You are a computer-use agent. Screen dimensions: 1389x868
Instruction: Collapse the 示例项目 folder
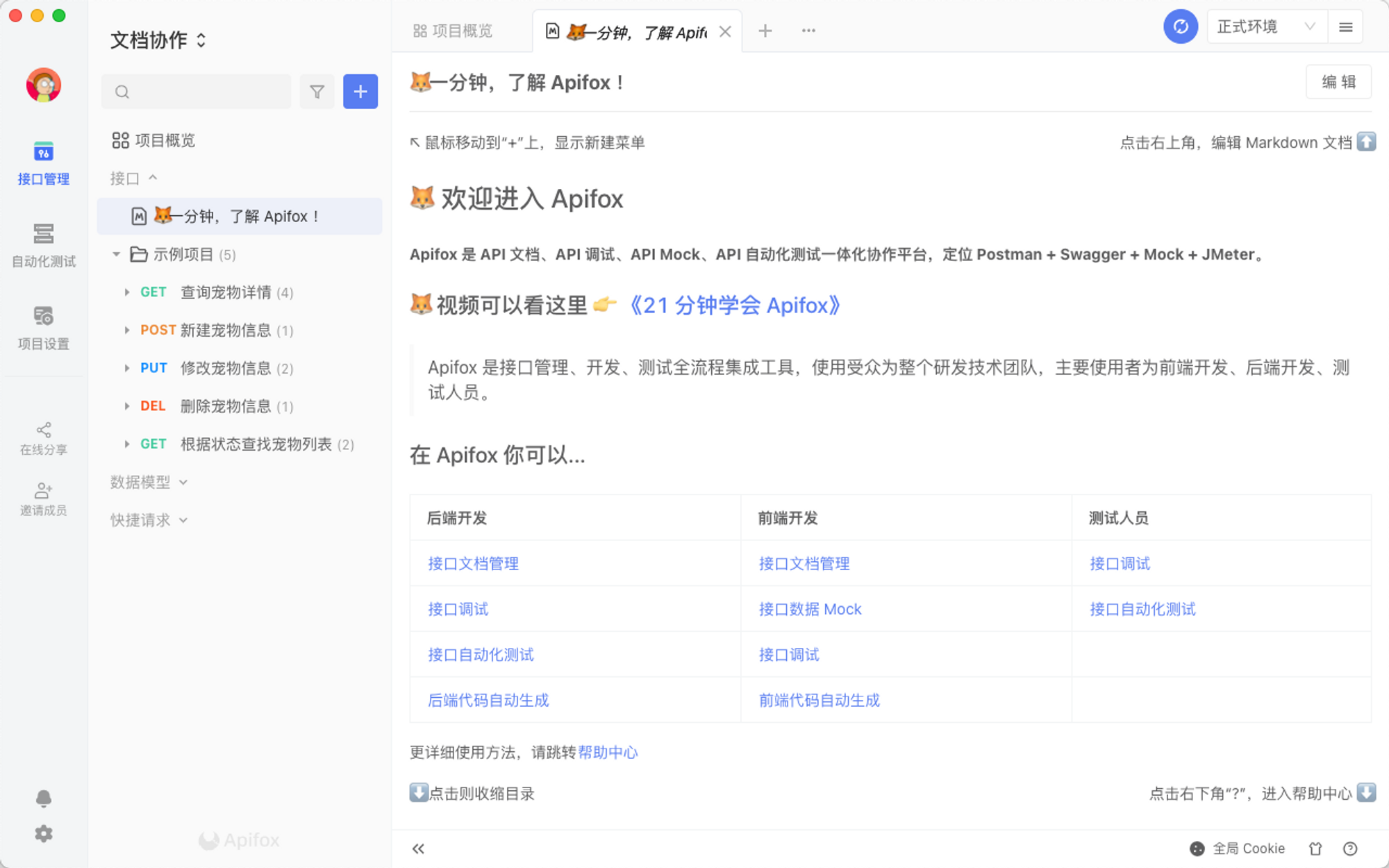[116, 254]
